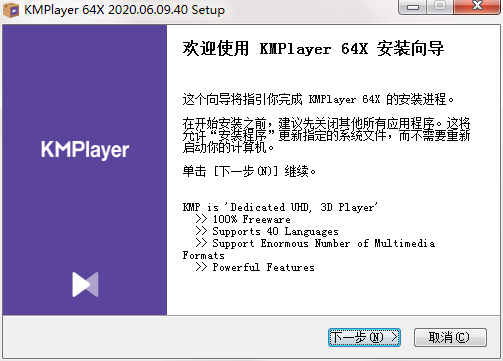Click the KMPlayer play logo icon

[85, 284]
